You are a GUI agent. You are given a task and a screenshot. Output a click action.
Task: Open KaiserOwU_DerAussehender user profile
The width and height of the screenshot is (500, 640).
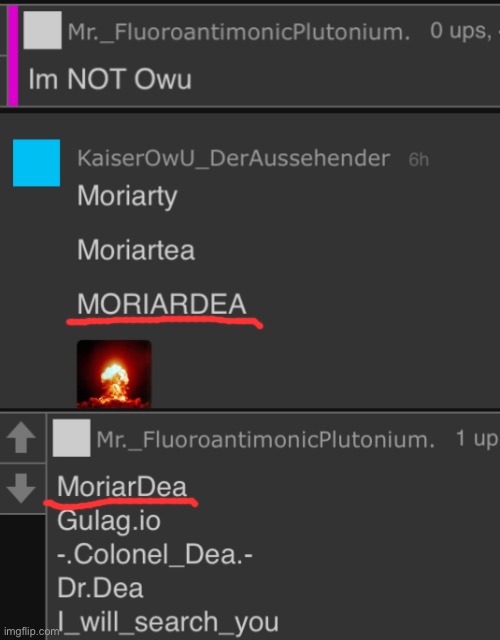click(233, 158)
